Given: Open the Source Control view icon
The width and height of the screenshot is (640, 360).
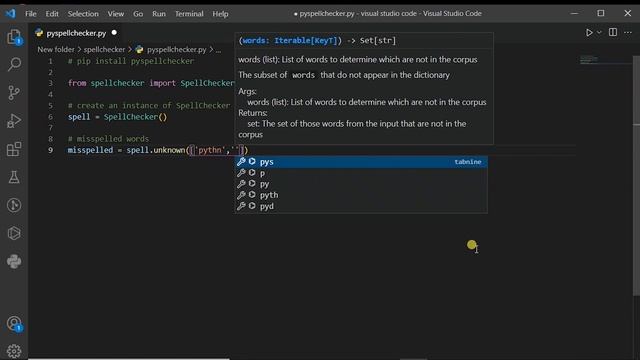Looking at the screenshot, I should point(14,93).
